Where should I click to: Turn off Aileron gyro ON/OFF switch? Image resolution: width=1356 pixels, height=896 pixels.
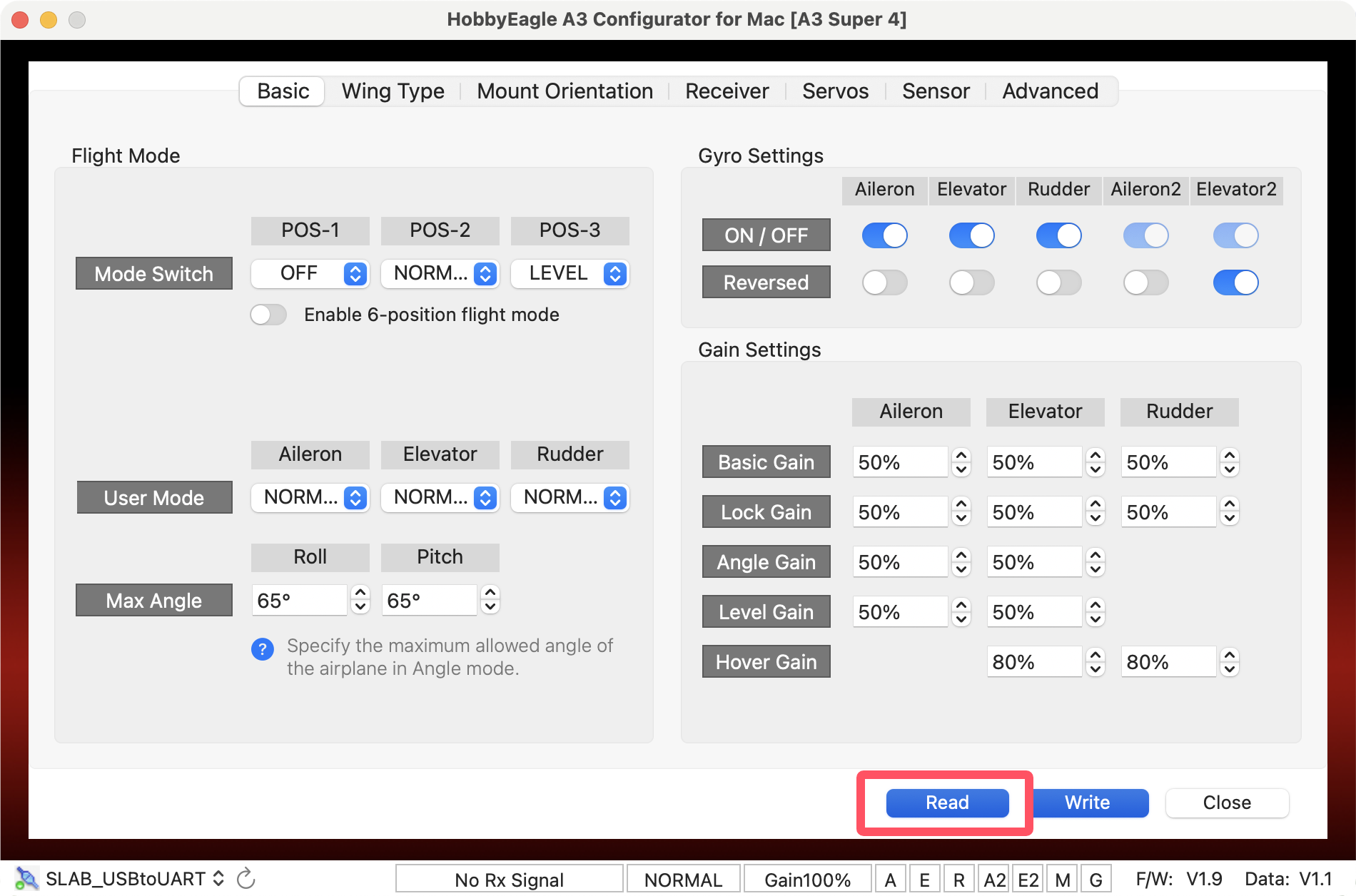(x=884, y=235)
